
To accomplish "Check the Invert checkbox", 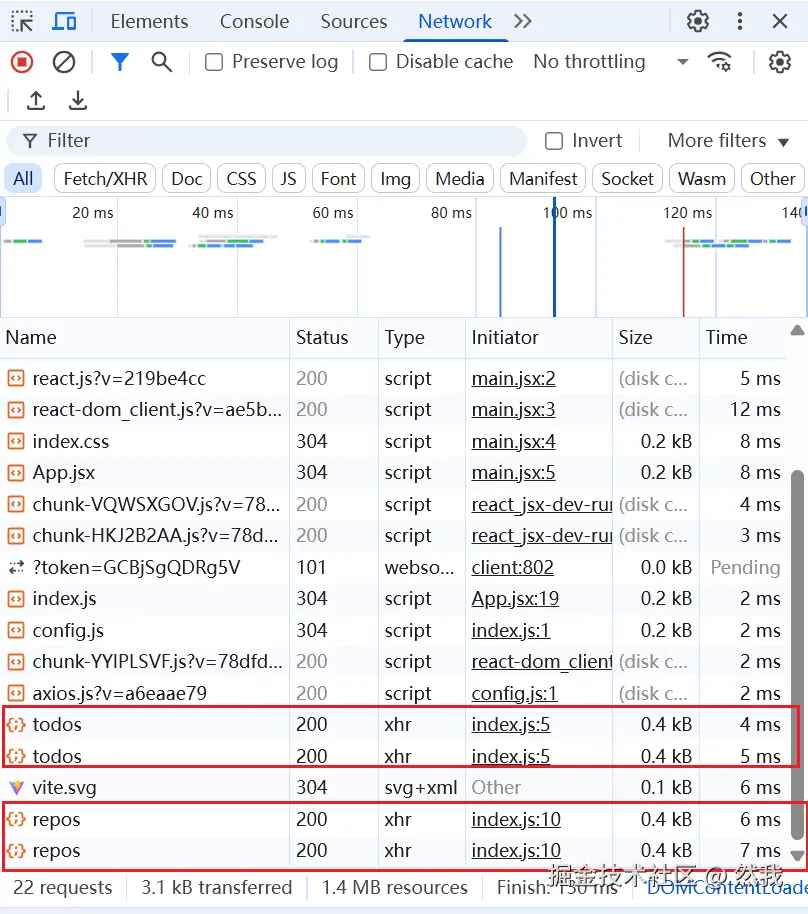I will 554,141.
